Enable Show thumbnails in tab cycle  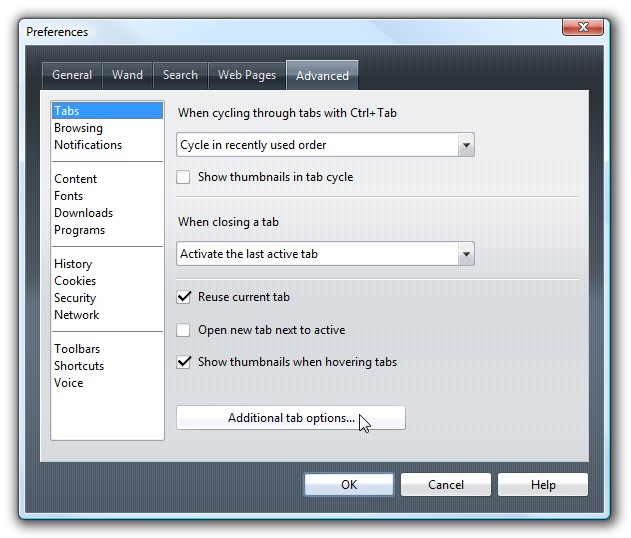pos(184,177)
